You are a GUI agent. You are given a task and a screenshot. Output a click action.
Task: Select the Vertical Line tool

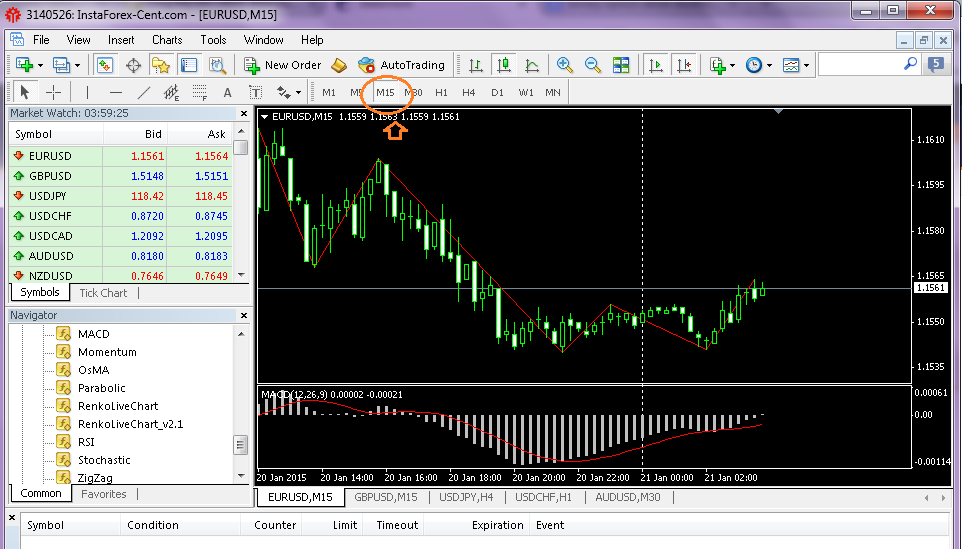click(88, 93)
